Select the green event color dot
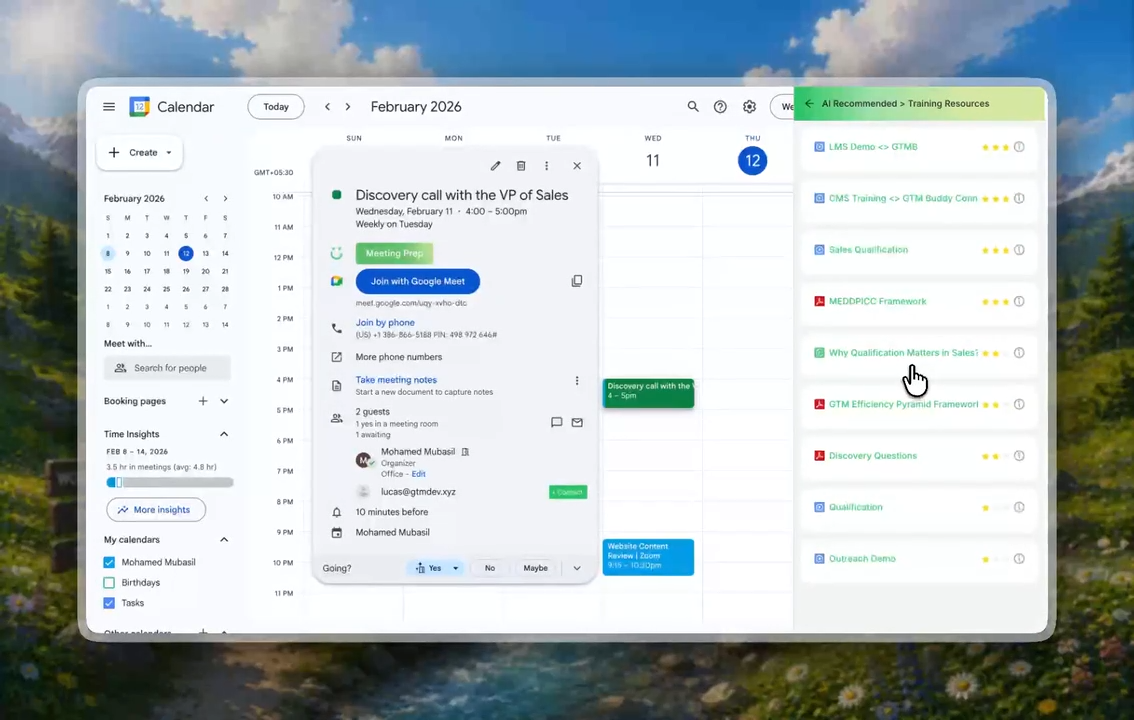Image resolution: width=1134 pixels, height=720 pixels. (336, 194)
